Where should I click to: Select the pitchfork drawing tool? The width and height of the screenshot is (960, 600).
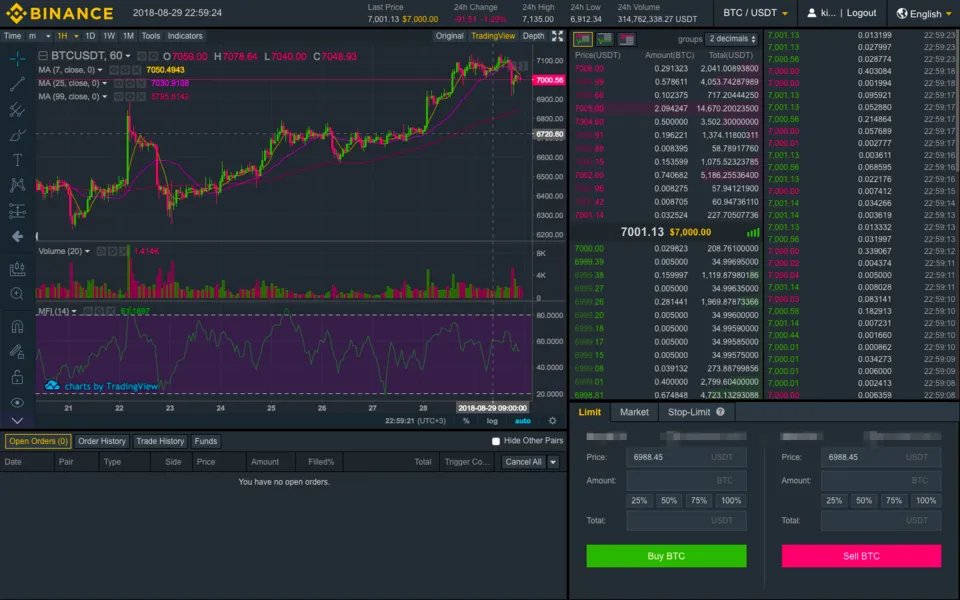point(17,110)
